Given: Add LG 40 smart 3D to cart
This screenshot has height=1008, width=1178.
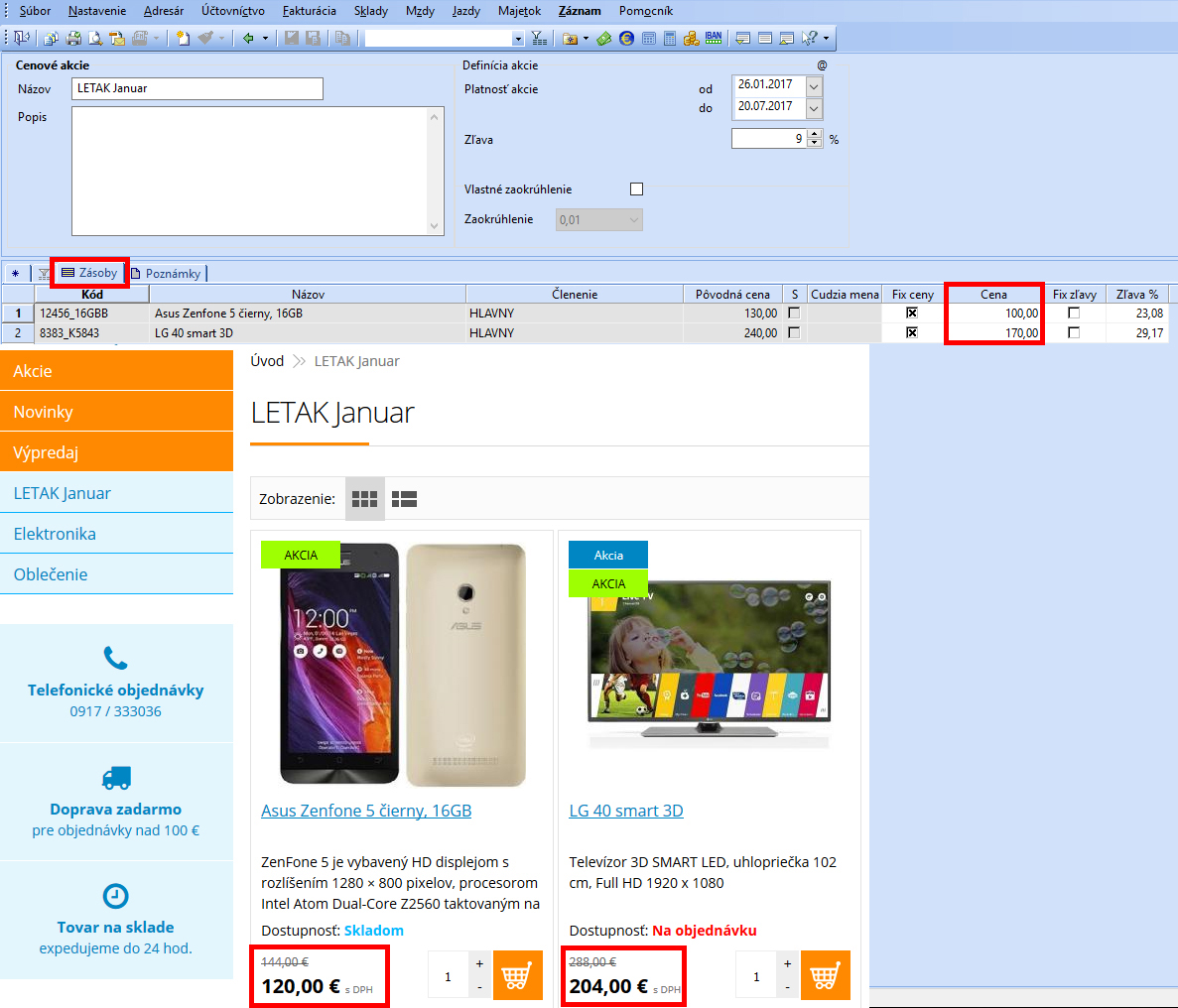Looking at the screenshot, I should click(x=826, y=975).
